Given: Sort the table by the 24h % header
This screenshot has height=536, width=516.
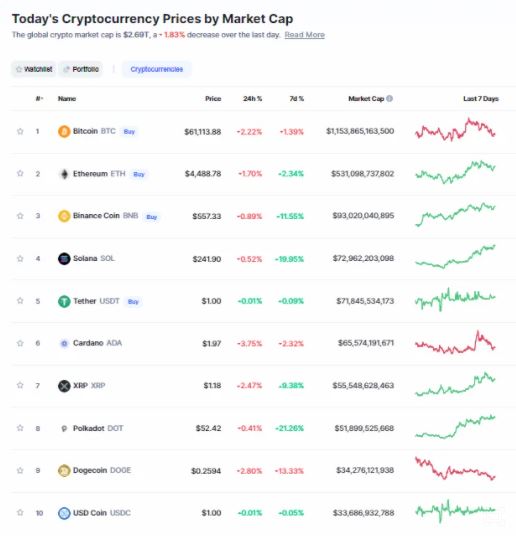Looking at the screenshot, I should pos(252,99).
